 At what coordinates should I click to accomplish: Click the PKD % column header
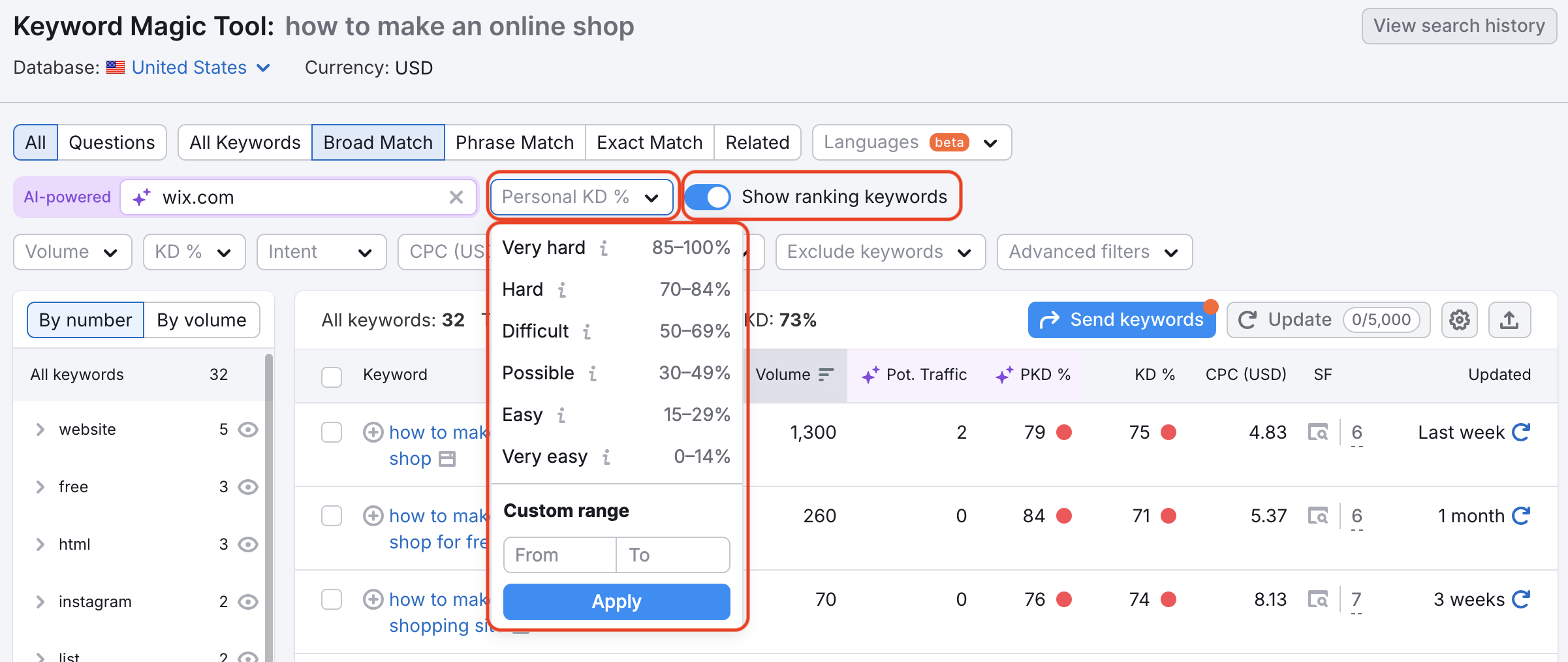coord(1033,375)
